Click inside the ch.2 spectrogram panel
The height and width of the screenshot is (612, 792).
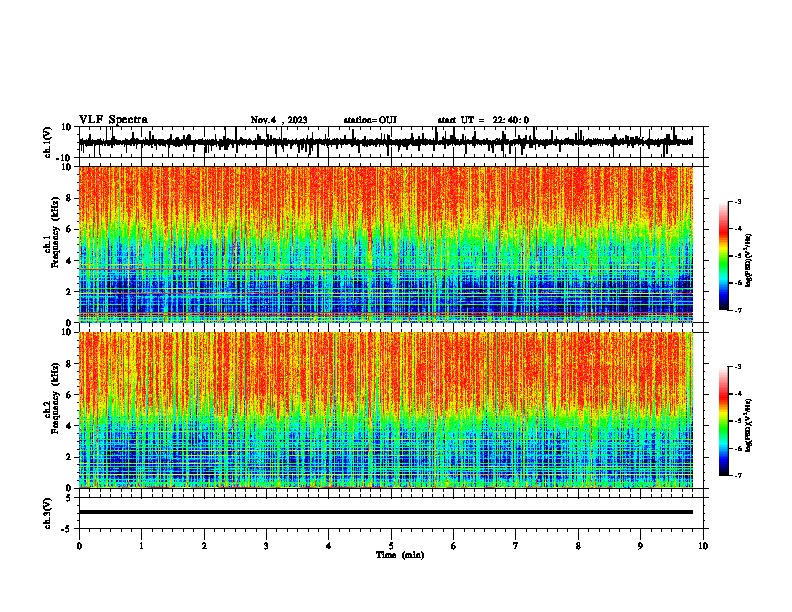tap(386, 410)
